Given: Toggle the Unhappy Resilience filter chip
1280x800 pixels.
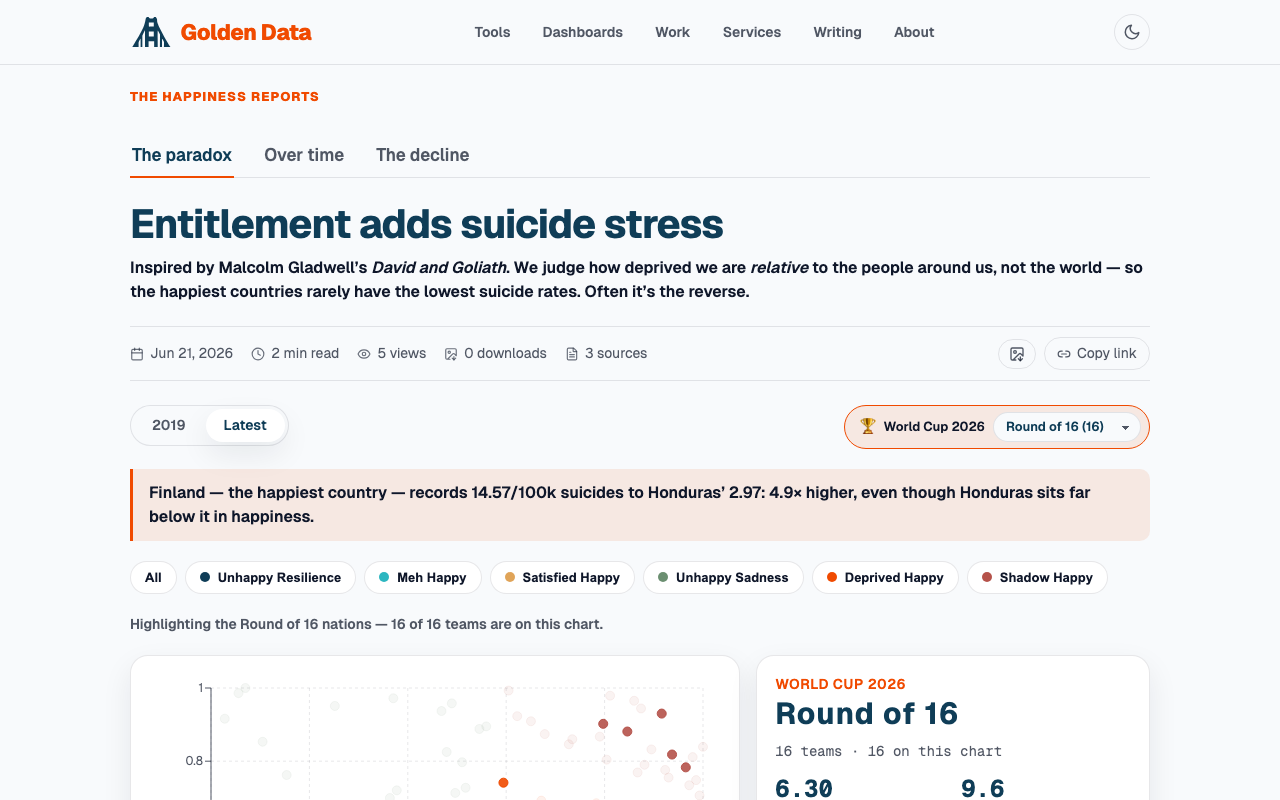Looking at the screenshot, I should [270, 577].
